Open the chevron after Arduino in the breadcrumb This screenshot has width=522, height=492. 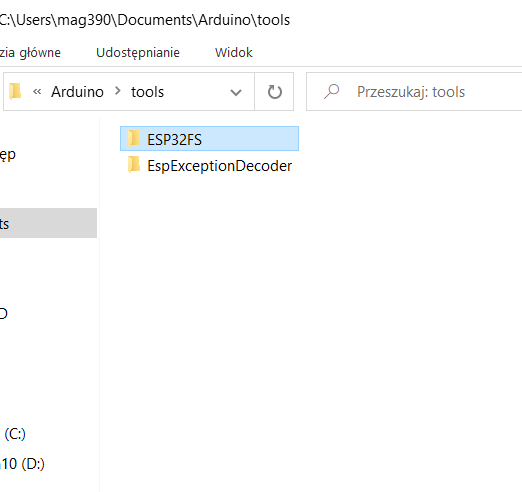[117, 91]
